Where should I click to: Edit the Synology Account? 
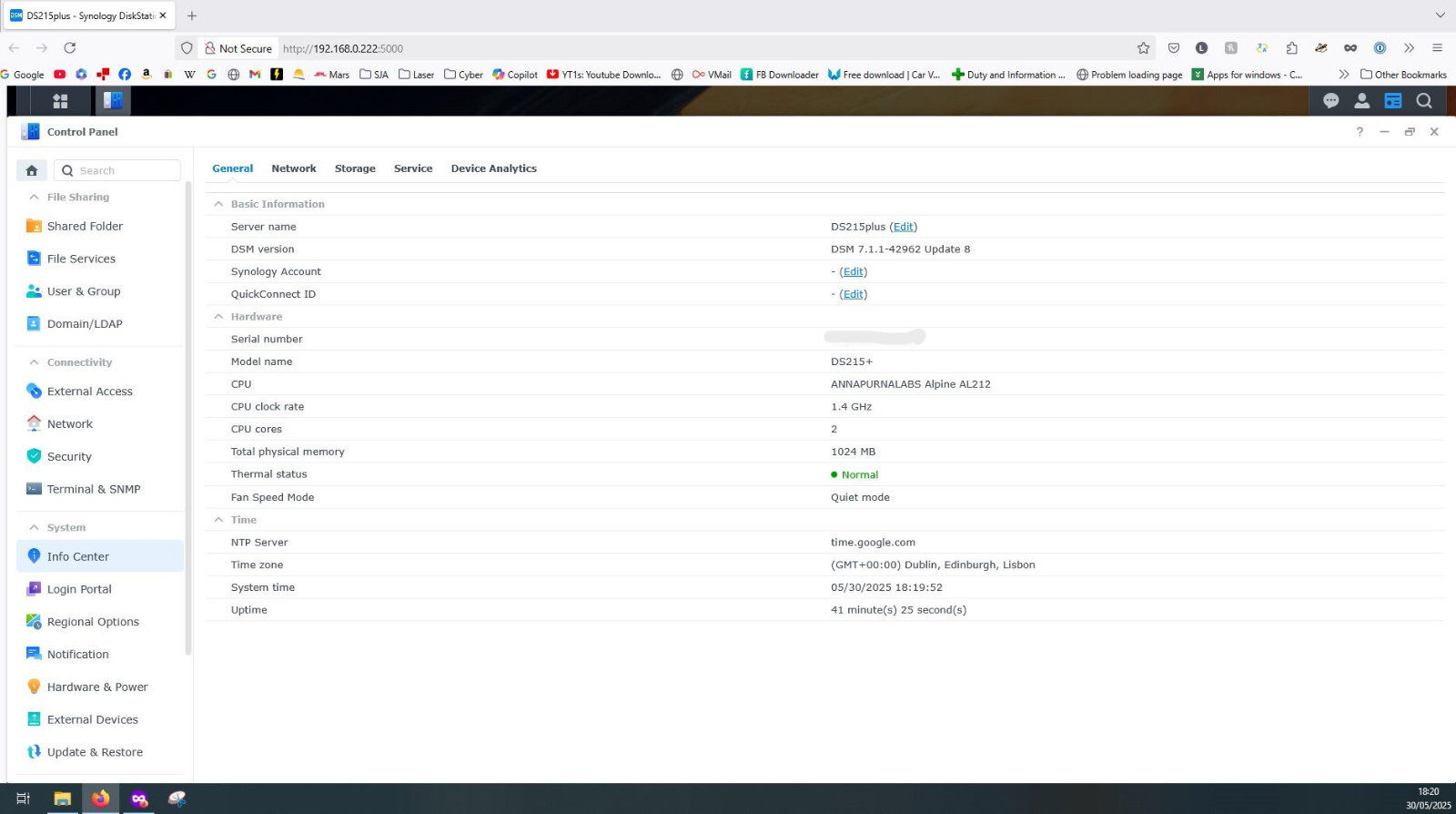pos(854,271)
